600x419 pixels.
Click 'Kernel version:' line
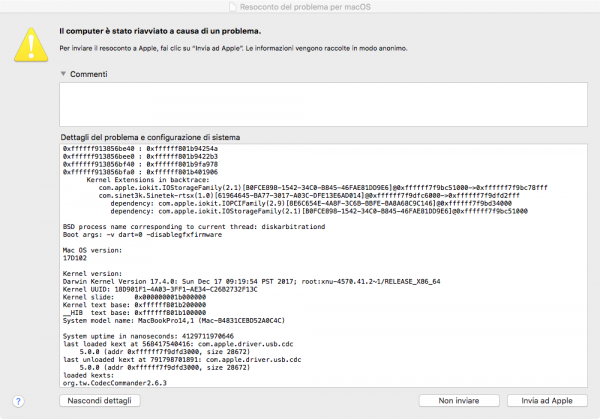[x=92, y=274]
